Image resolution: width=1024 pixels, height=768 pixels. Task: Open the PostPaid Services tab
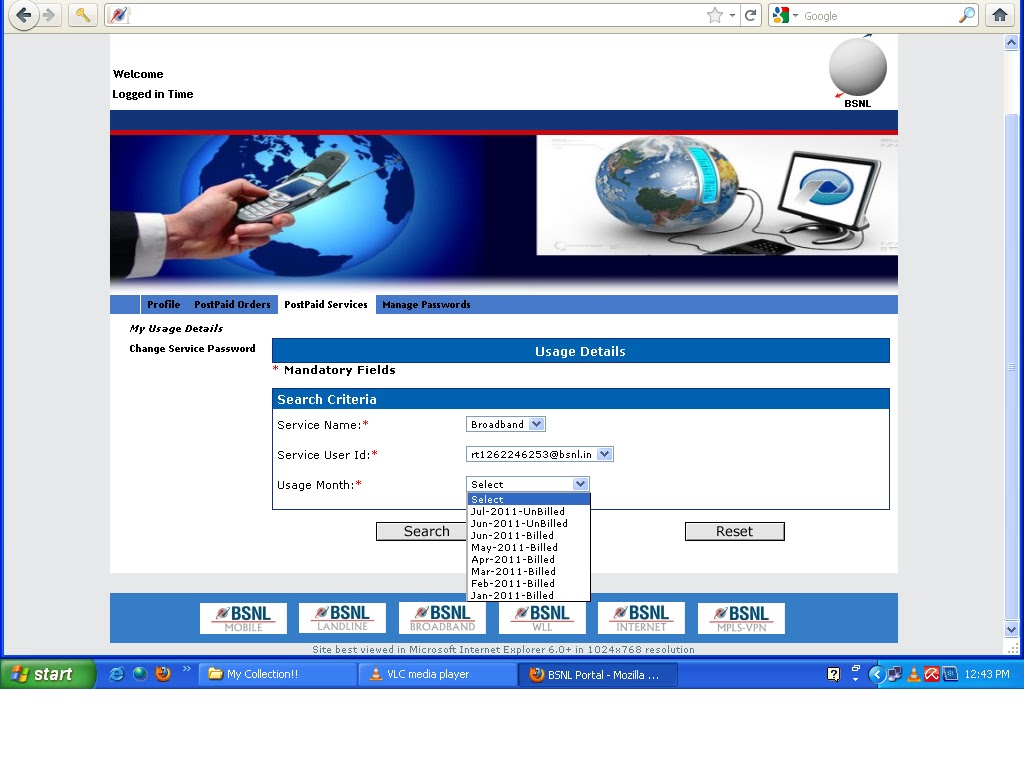point(326,304)
